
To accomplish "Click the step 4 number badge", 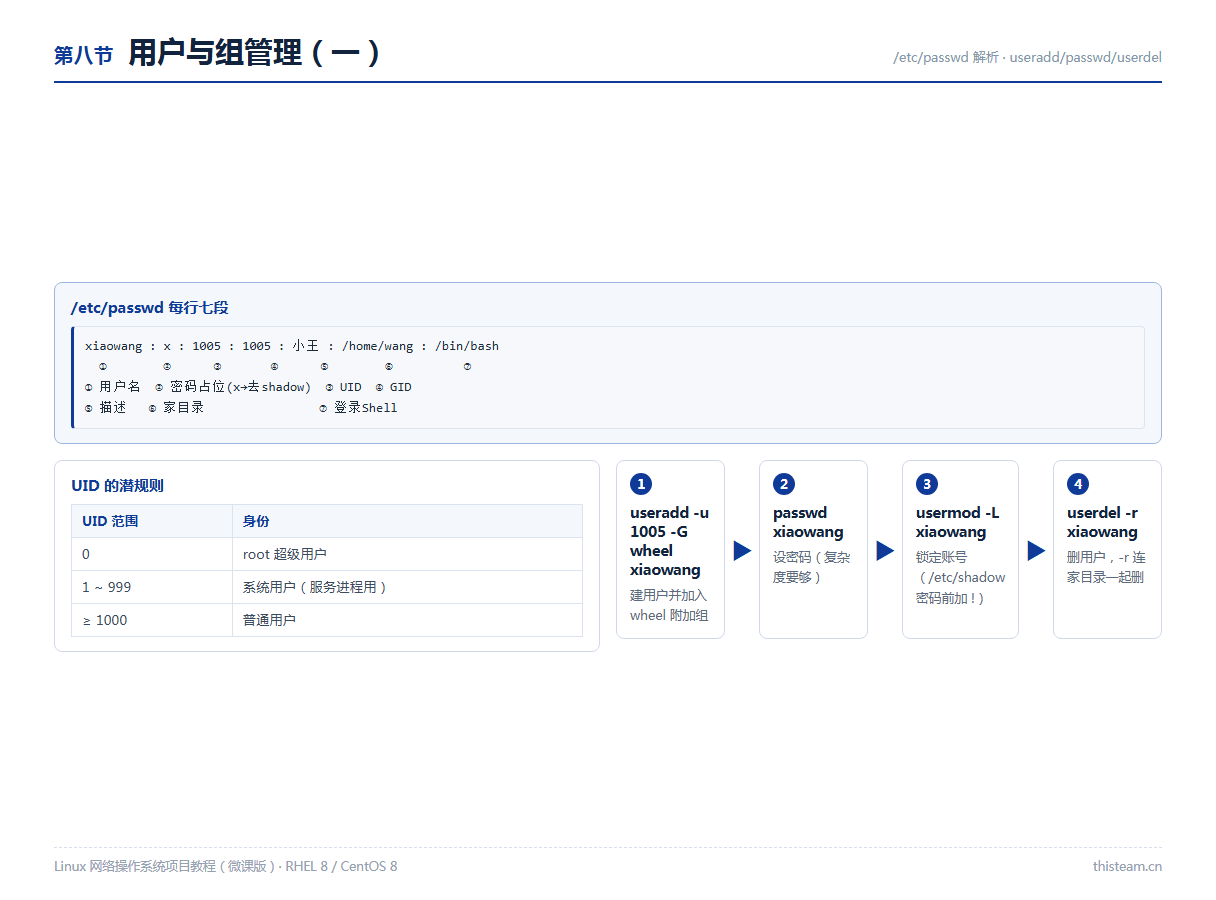I will [1078, 484].
